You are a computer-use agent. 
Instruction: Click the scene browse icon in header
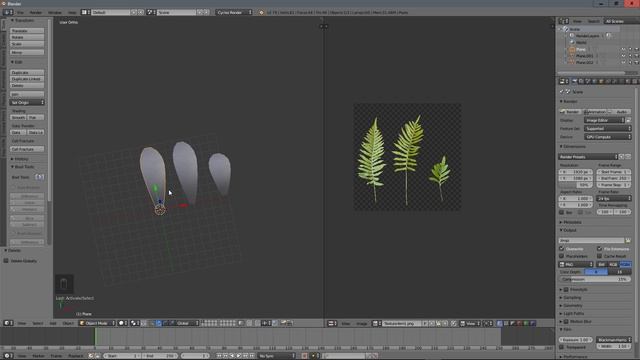[151, 12]
